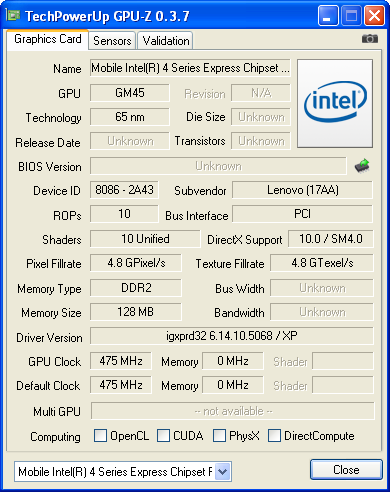Click the Close button

point(346,470)
